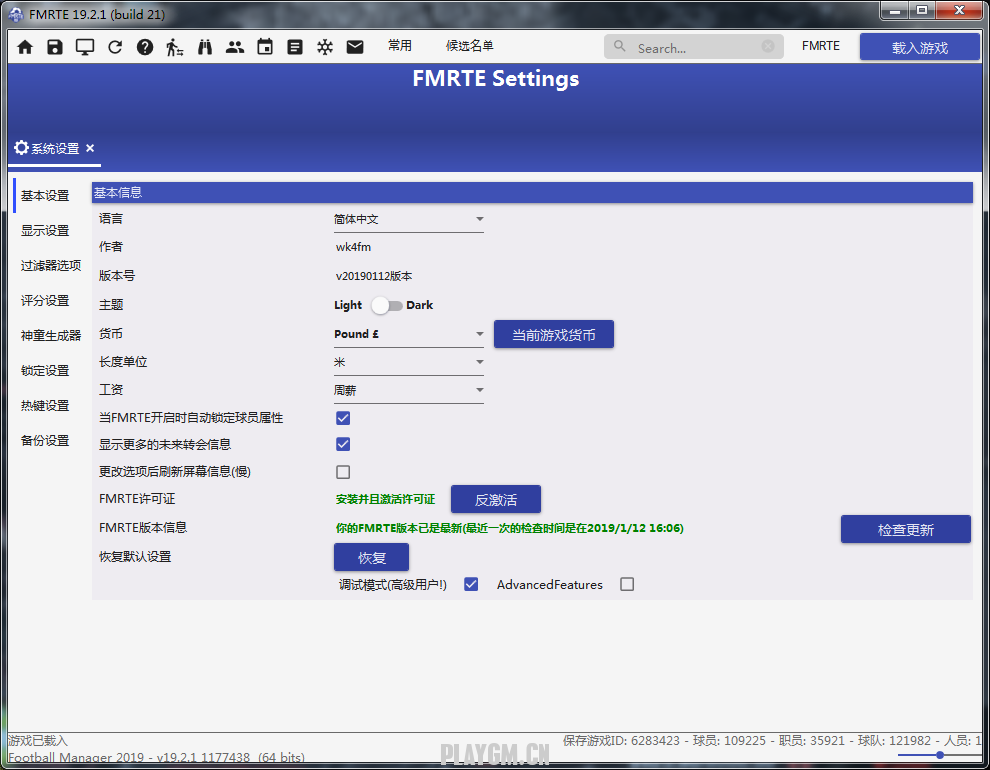The width and height of the screenshot is (990, 770).
Task: Click the 游戏已载入 status text
Action: 38,740
